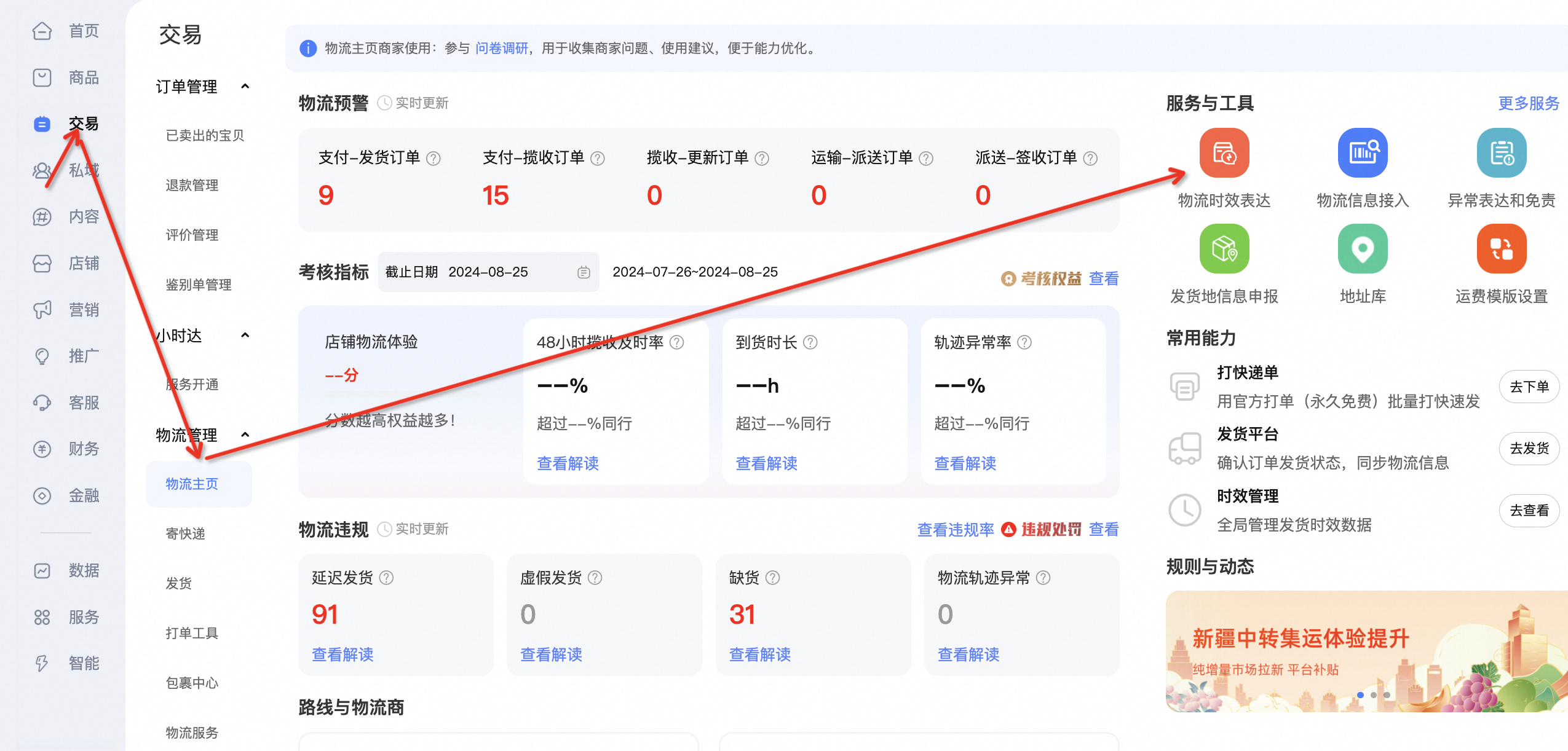
Task: Click 查看 next to 考核权益
Action: pos(1104,278)
